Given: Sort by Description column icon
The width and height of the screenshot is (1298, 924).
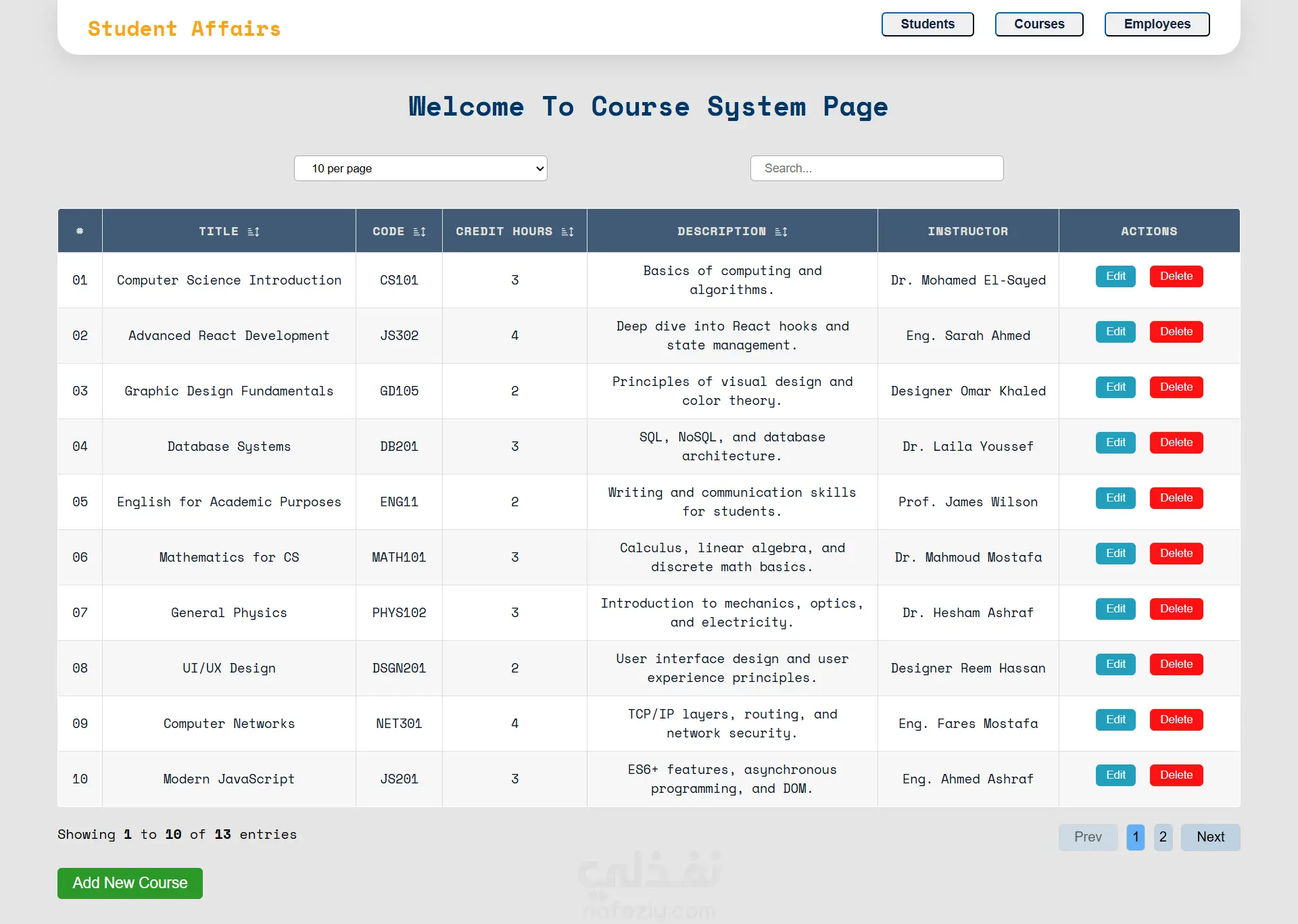Looking at the screenshot, I should coord(781,232).
